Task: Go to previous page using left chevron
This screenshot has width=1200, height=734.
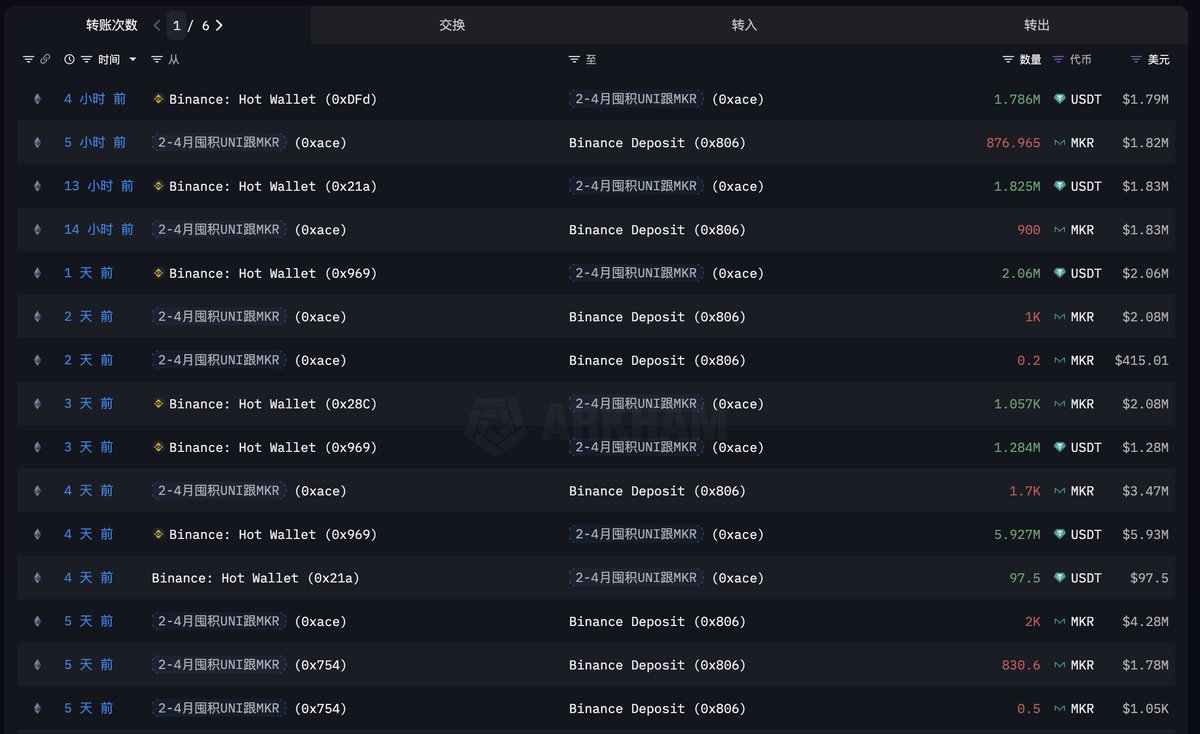Action: [157, 25]
